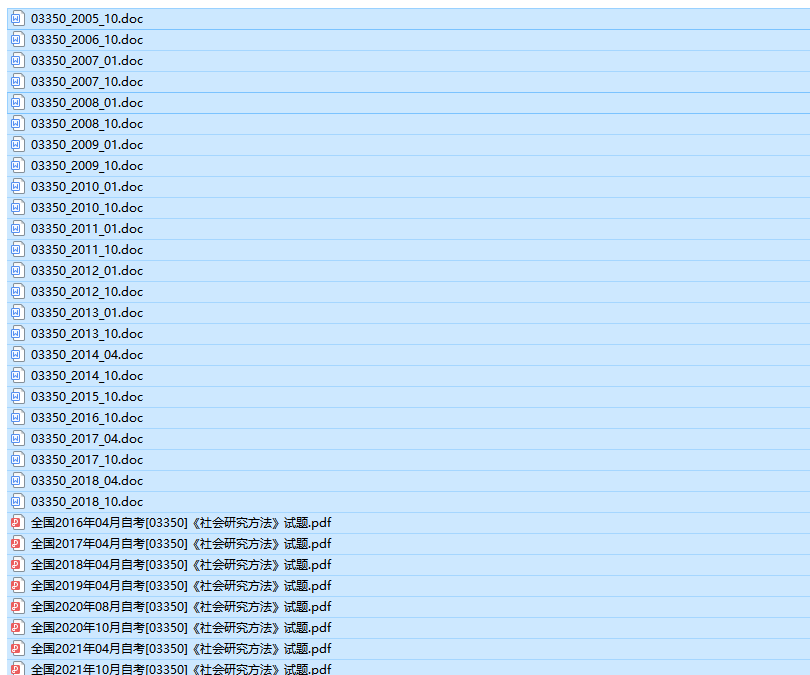This screenshot has height=675, width=810.
Task: Click the PDF icon of 全国2016年04月自考 file
Action: (18, 523)
